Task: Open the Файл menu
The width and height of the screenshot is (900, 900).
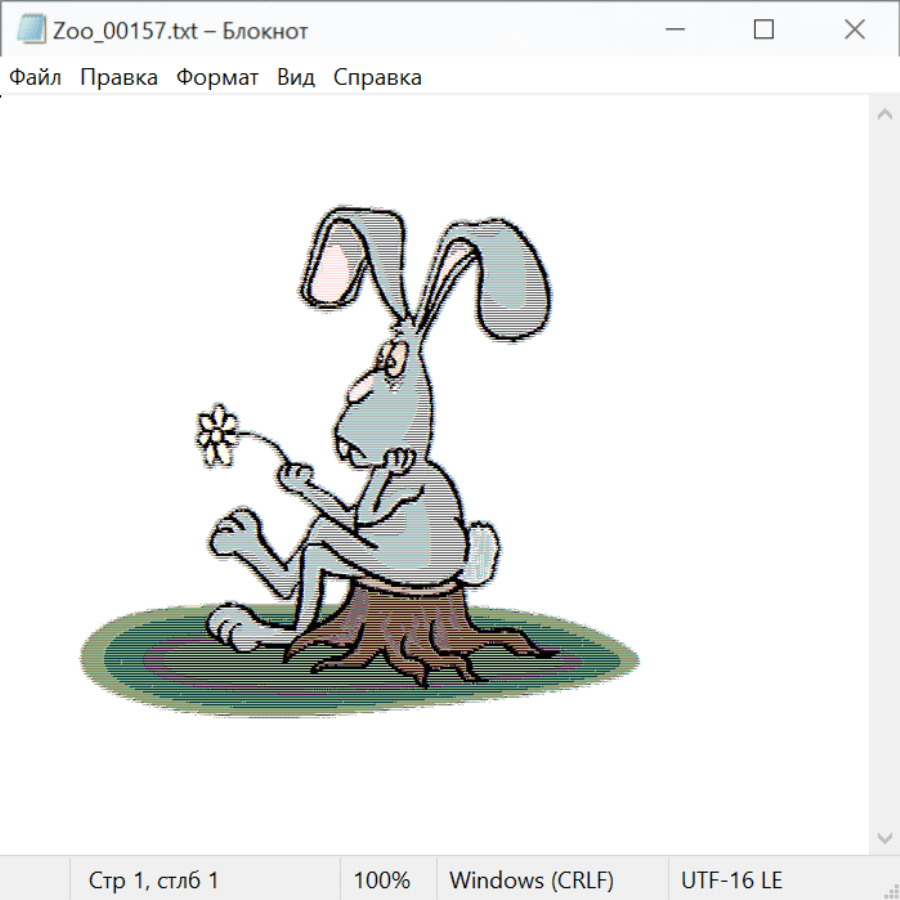Action: (36, 77)
